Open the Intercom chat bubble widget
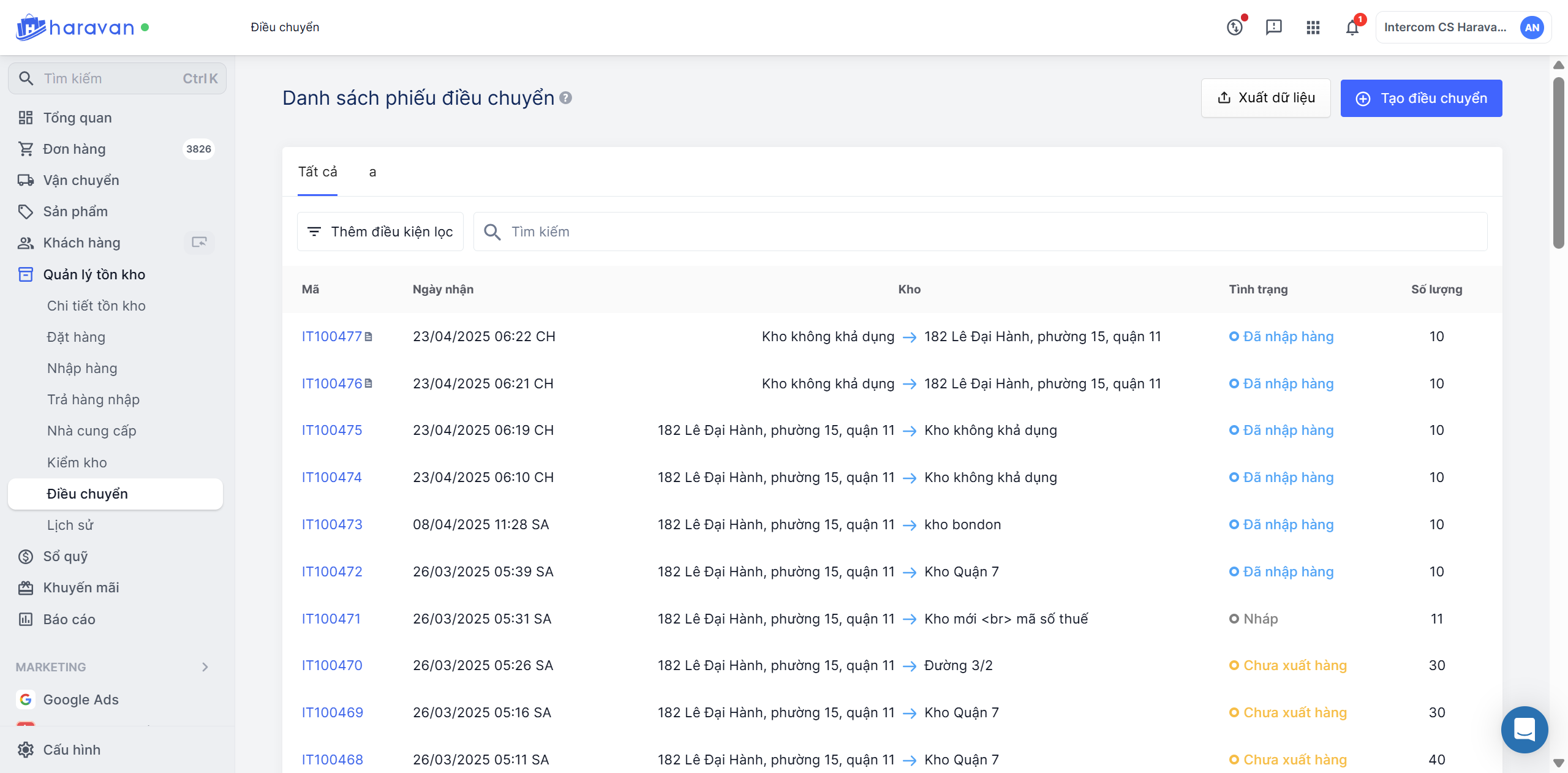Viewport: 1568px width, 773px height. click(x=1524, y=729)
